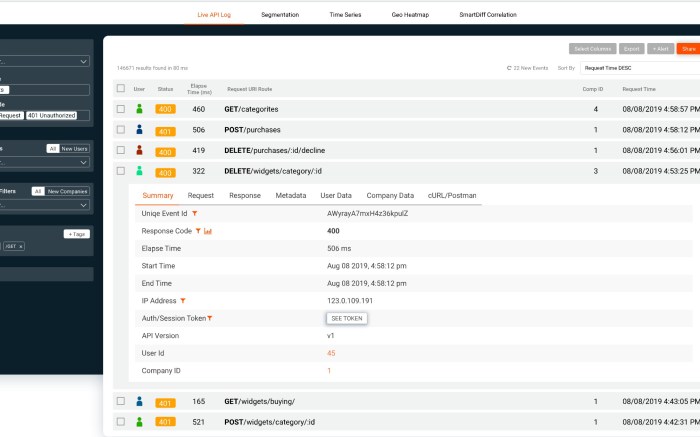
Task: Click the filter icon beside Response Code
Action: pyautogui.click(x=199, y=231)
